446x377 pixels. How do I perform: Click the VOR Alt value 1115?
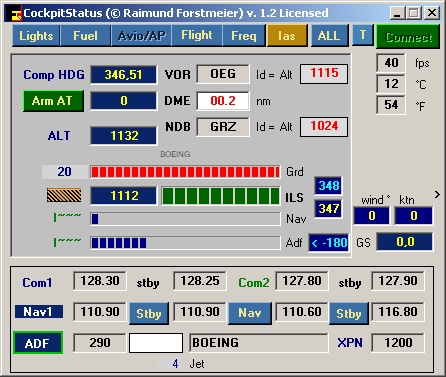pos(324,74)
